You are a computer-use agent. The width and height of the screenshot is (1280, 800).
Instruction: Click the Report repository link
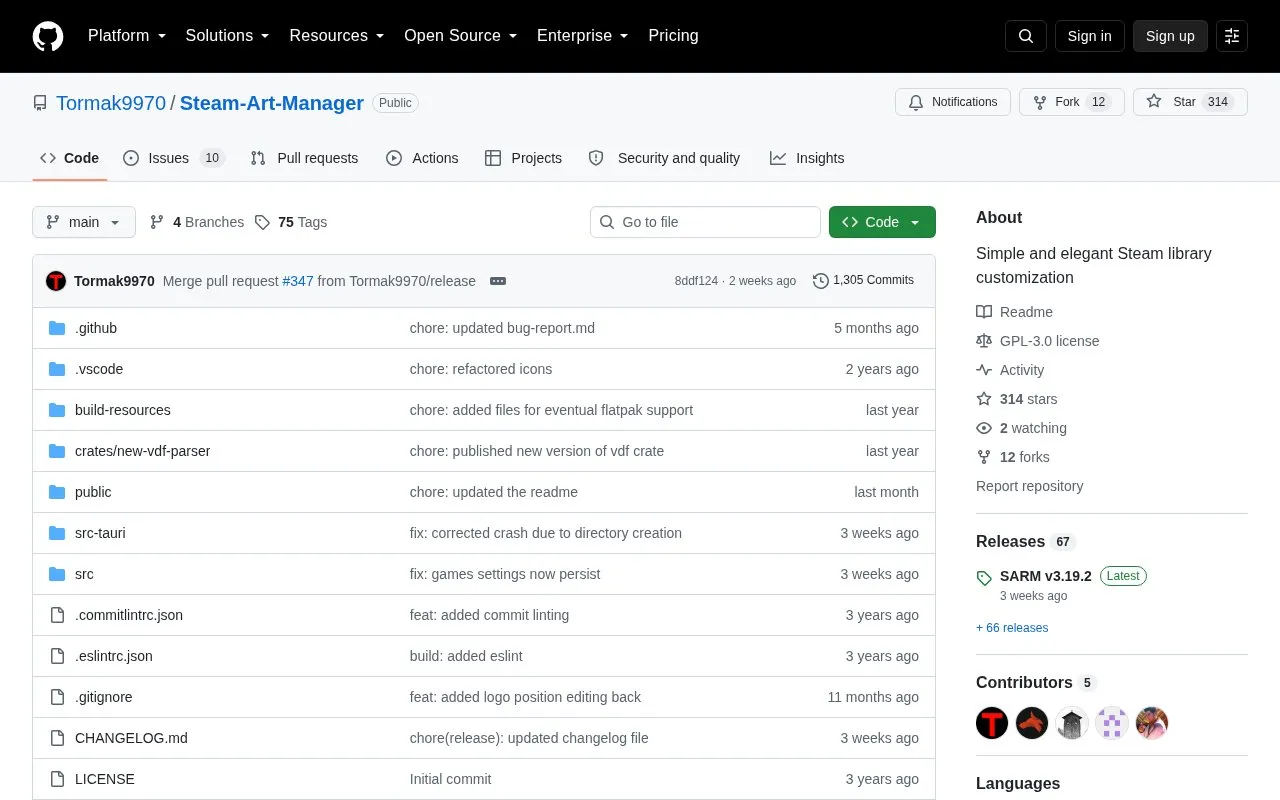(1029, 486)
